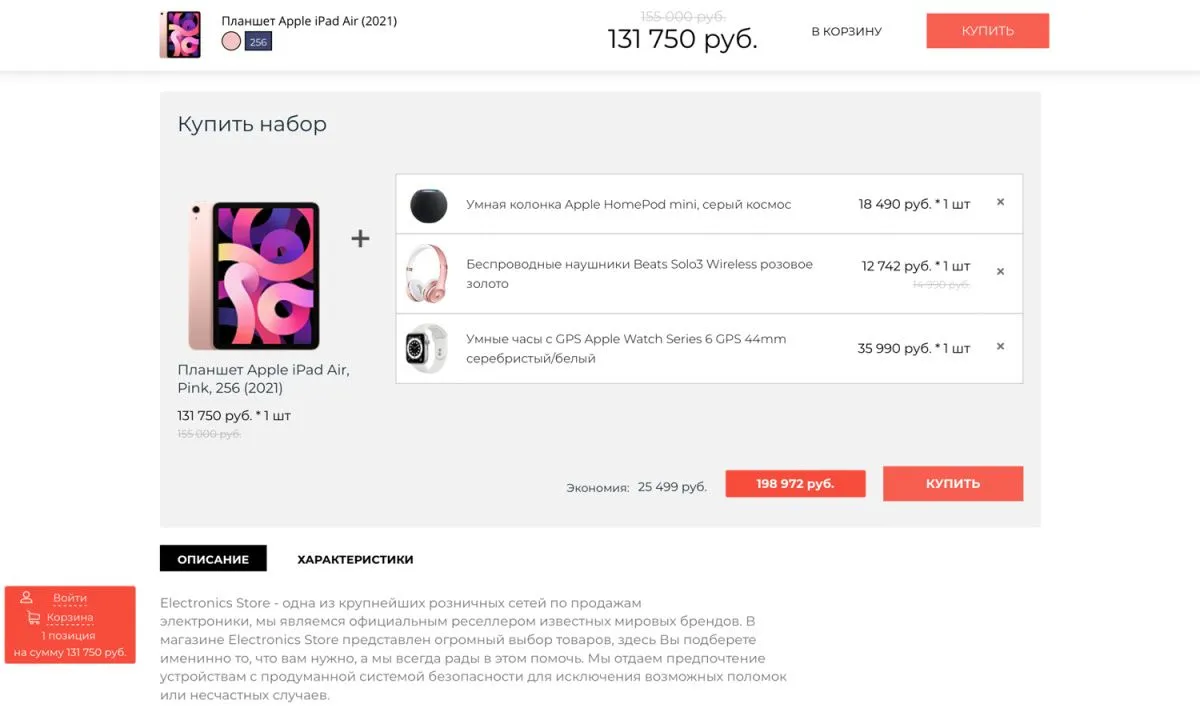Viewport: 1200px width, 720px height.
Task: Click the В КОРЗИНУ link in the header
Action: pyautogui.click(x=847, y=31)
